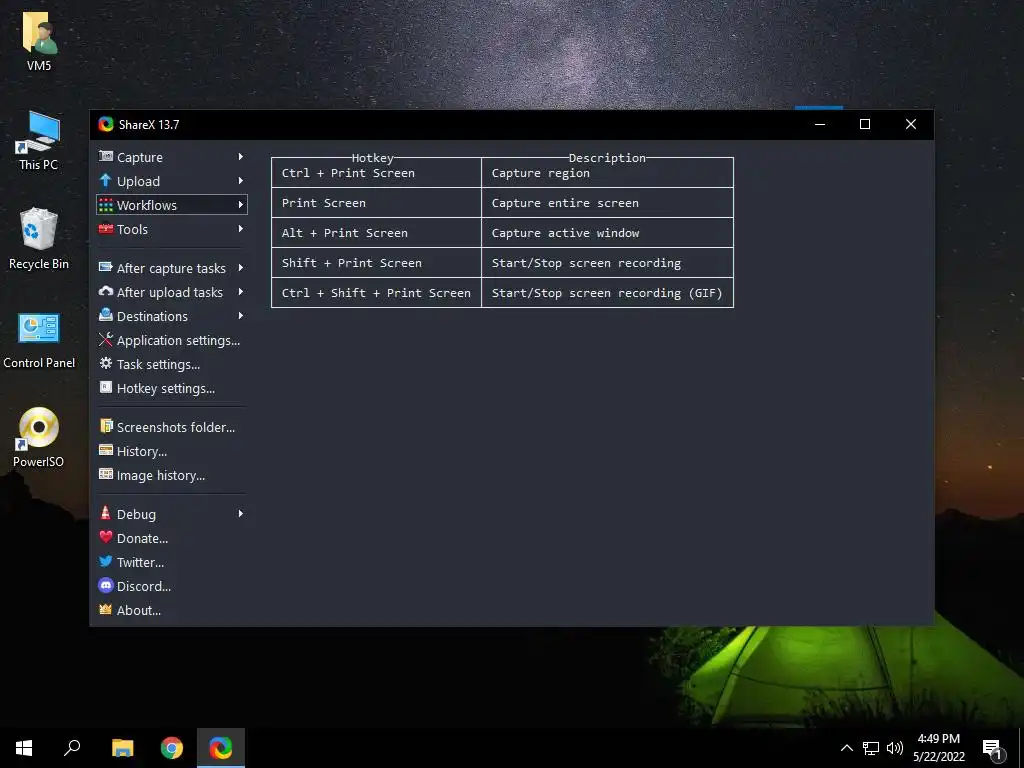Open Image history... text
This screenshot has height=768, width=1024.
click(161, 476)
